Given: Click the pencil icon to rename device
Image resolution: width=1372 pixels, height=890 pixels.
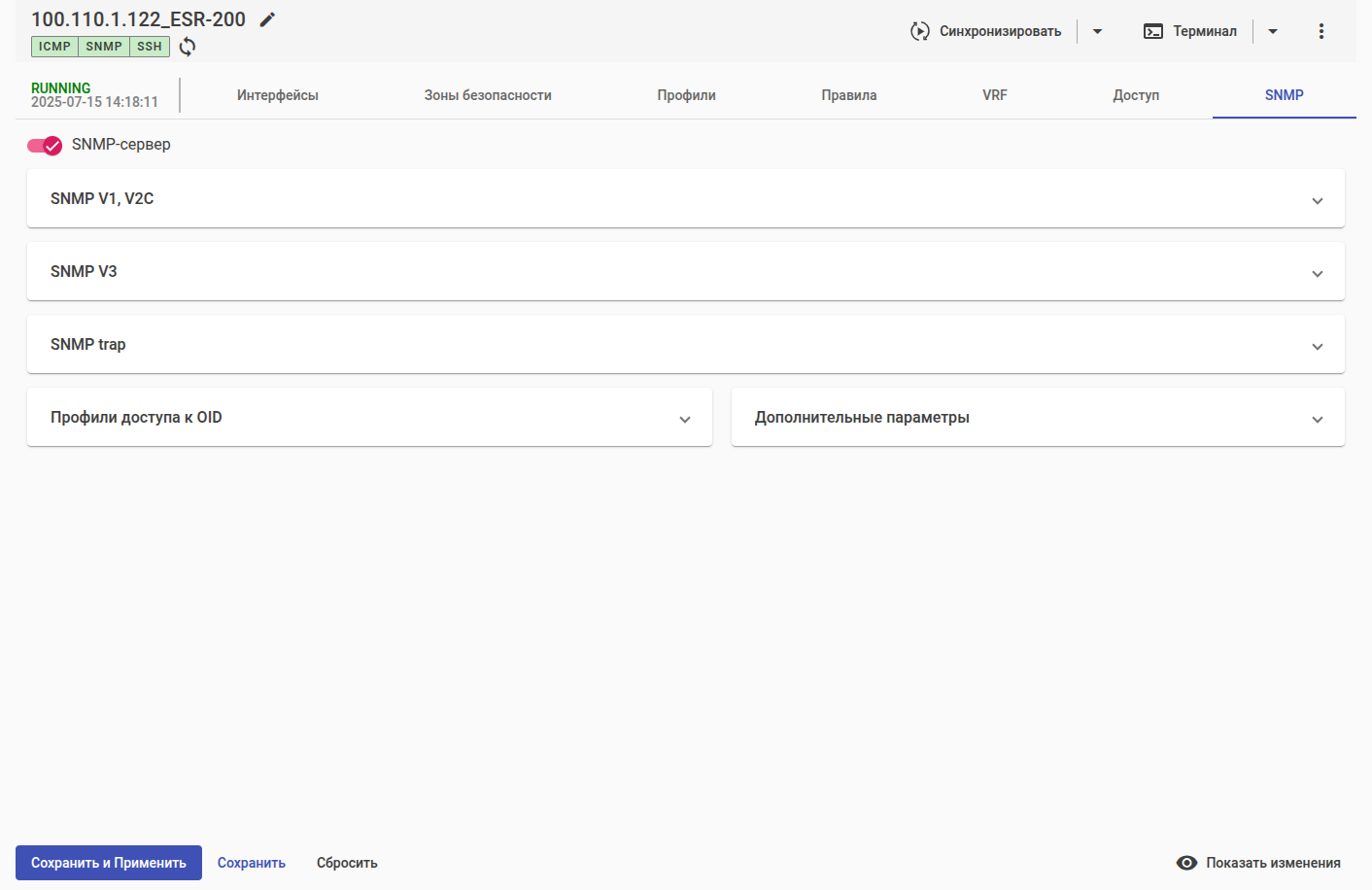Looking at the screenshot, I should point(267,19).
